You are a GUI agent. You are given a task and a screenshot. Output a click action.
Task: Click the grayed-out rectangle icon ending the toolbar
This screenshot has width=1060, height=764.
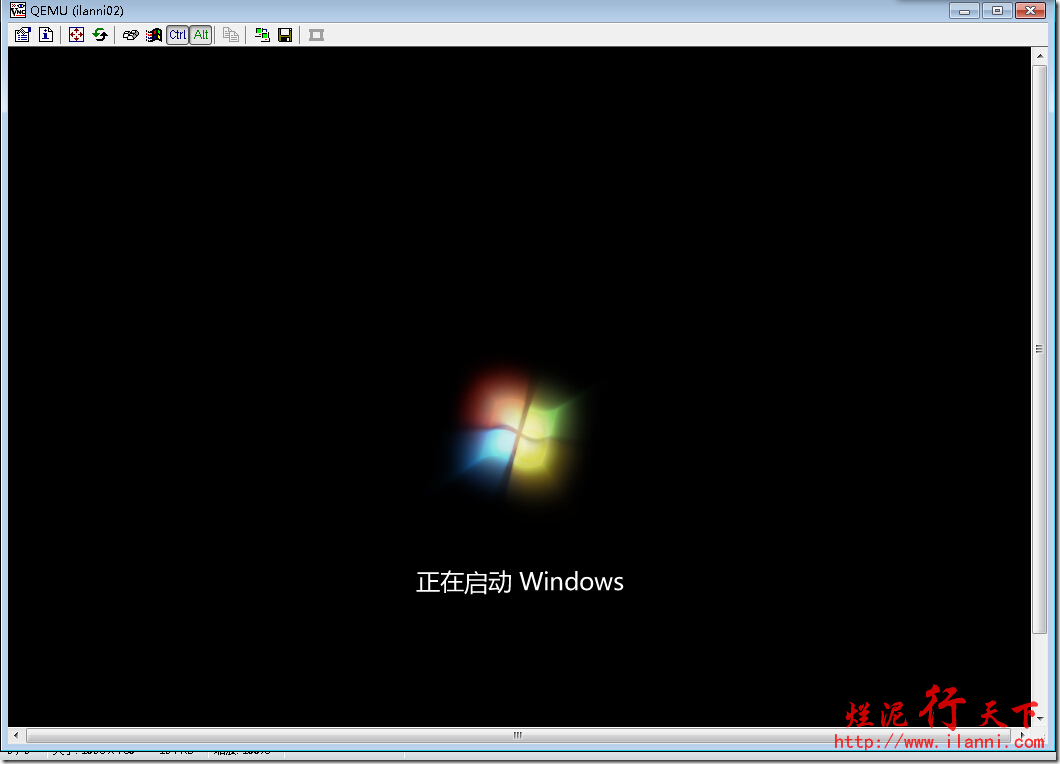[316, 35]
